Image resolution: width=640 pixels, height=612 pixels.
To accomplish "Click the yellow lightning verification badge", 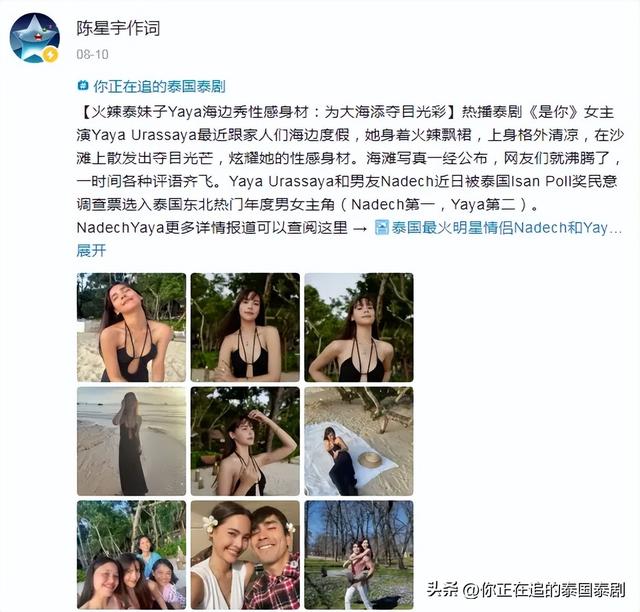I will click(x=51, y=54).
